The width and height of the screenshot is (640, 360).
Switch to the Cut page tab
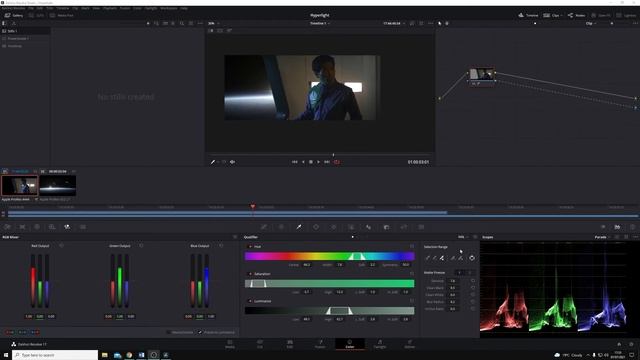260,344
